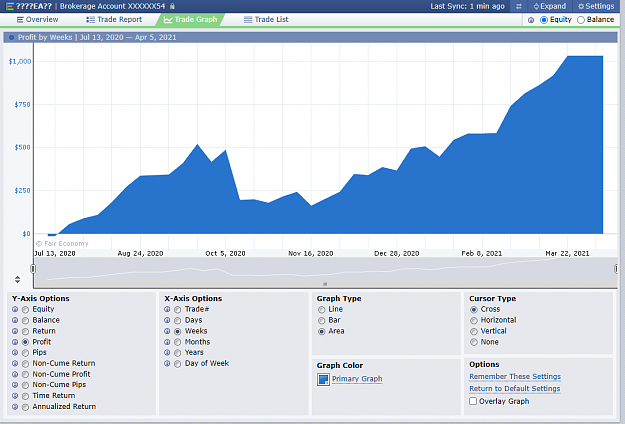
Task: Set Graph Type to Area
Action: tap(322, 331)
